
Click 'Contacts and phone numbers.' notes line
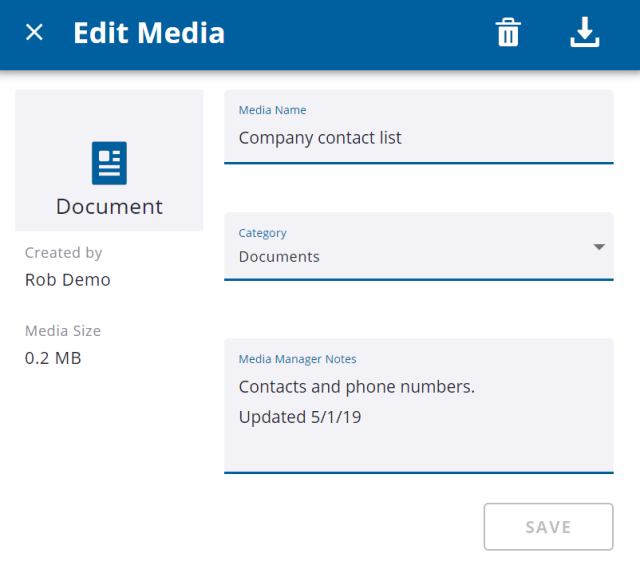[x=357, y=387]
